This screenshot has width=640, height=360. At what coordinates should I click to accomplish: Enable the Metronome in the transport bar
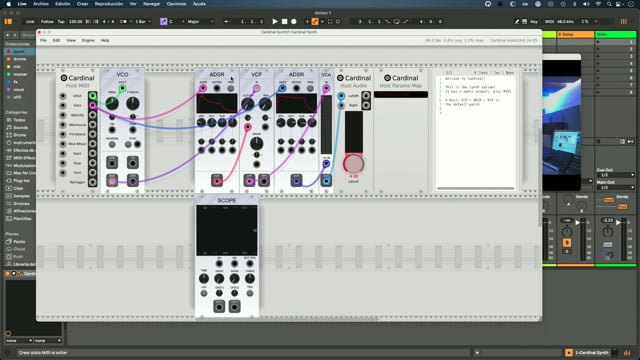(124, 22)
